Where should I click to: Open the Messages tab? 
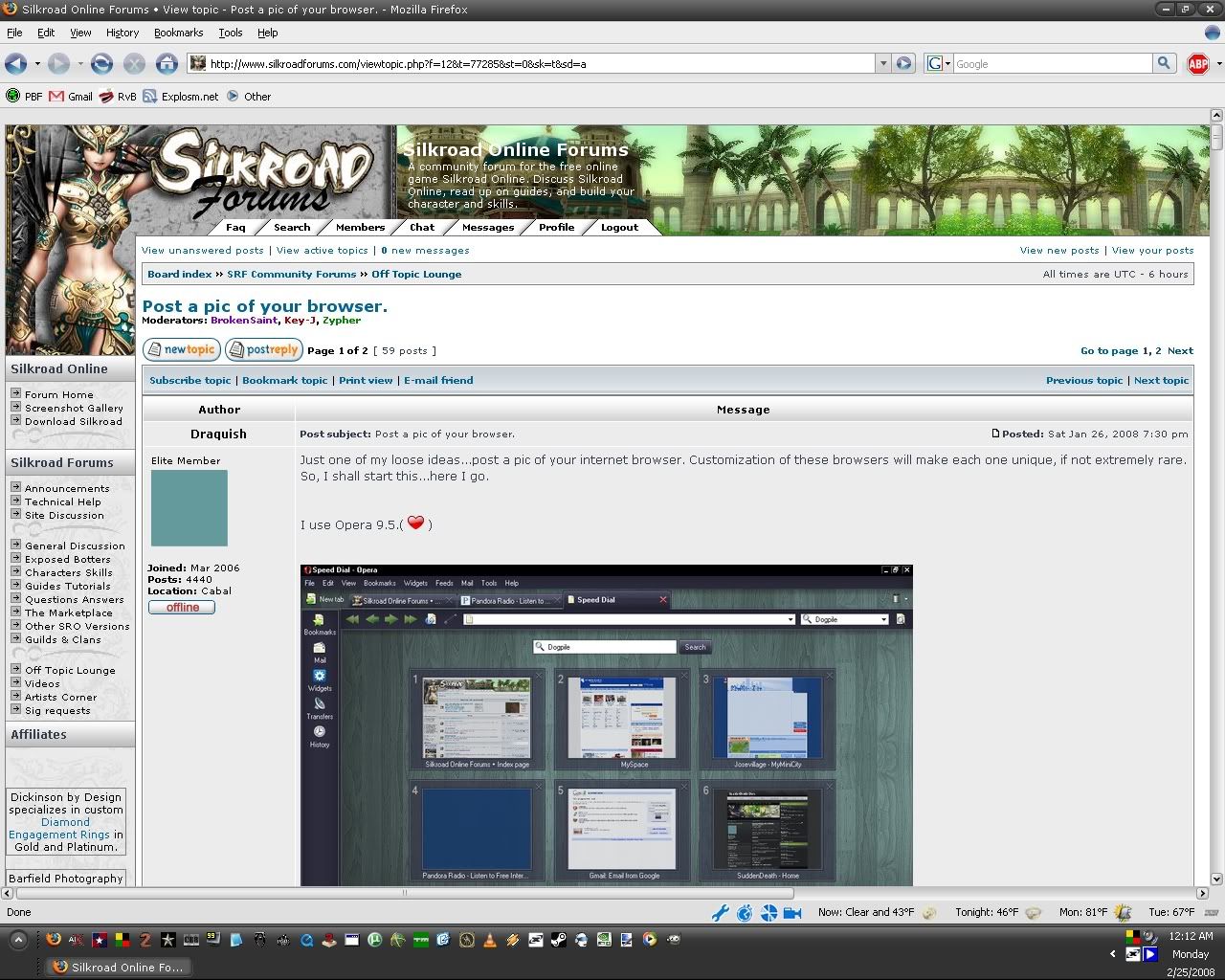[488, 228]
